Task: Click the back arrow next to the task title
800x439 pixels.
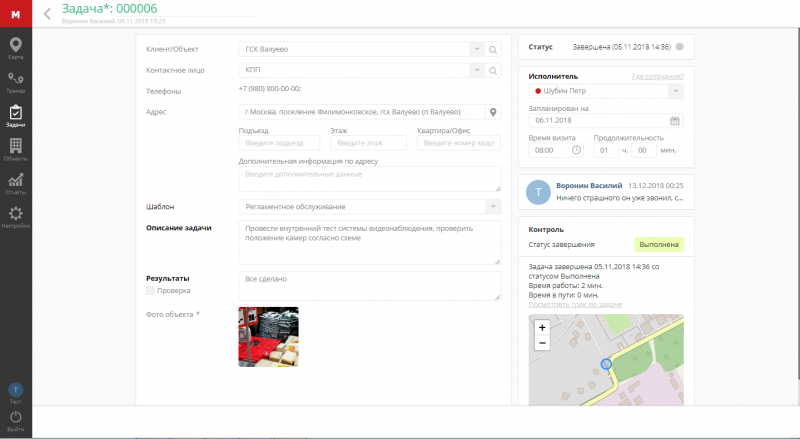Action: [x=47, y=14]
